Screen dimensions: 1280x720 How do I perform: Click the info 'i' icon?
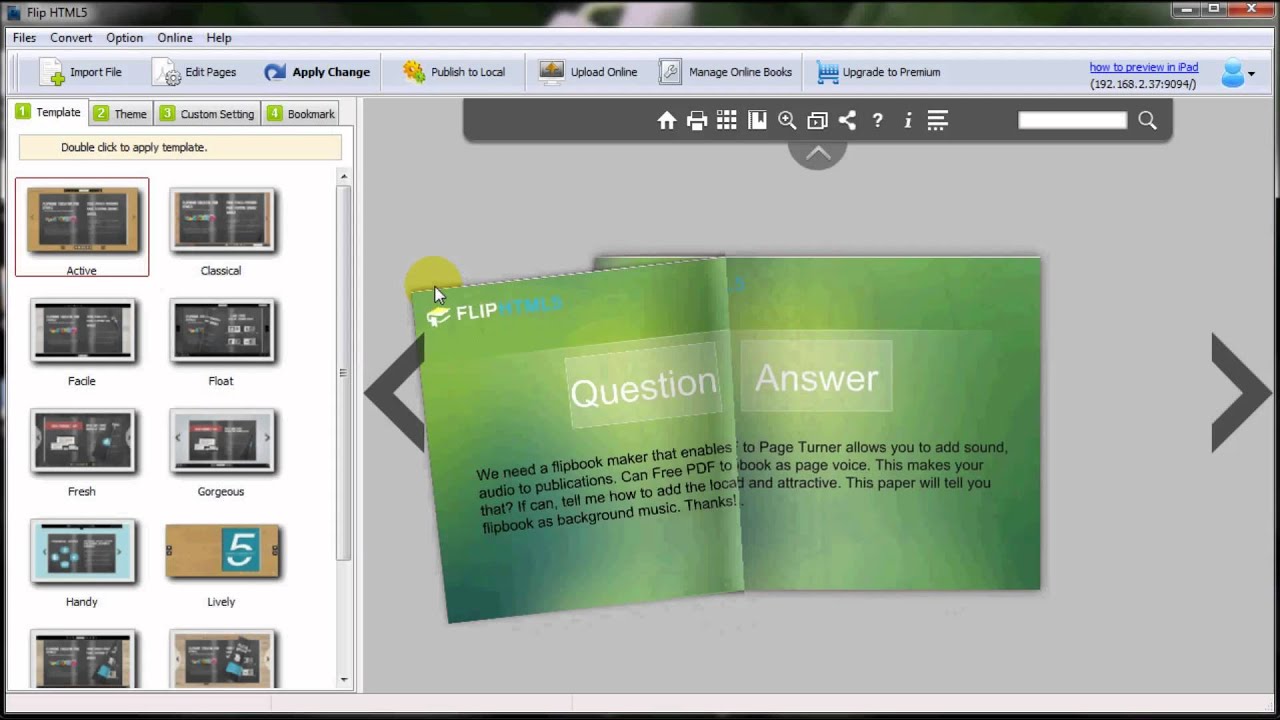(x=907, y=120)
